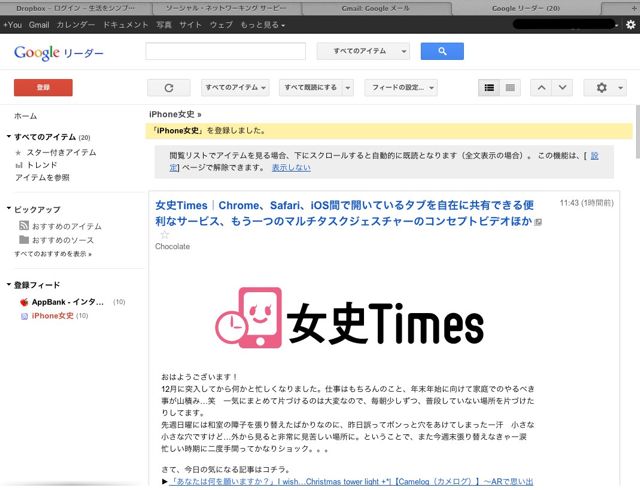Click iPhone女史 feed icon in sidebar
The height and width of the screenshot is (490, 640).
(x=24, y=316)
